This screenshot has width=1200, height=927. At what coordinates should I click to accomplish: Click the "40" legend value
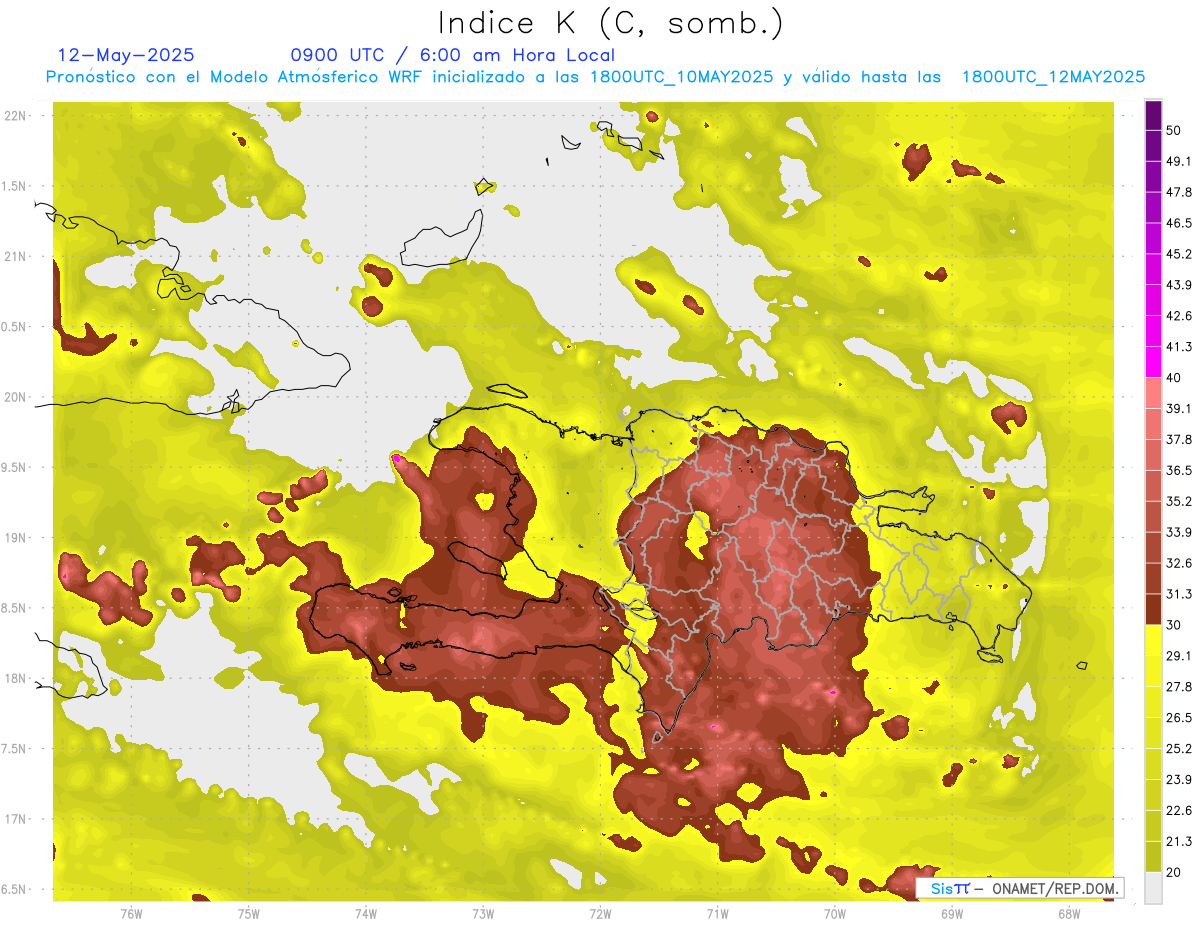tap(1174, 377)
